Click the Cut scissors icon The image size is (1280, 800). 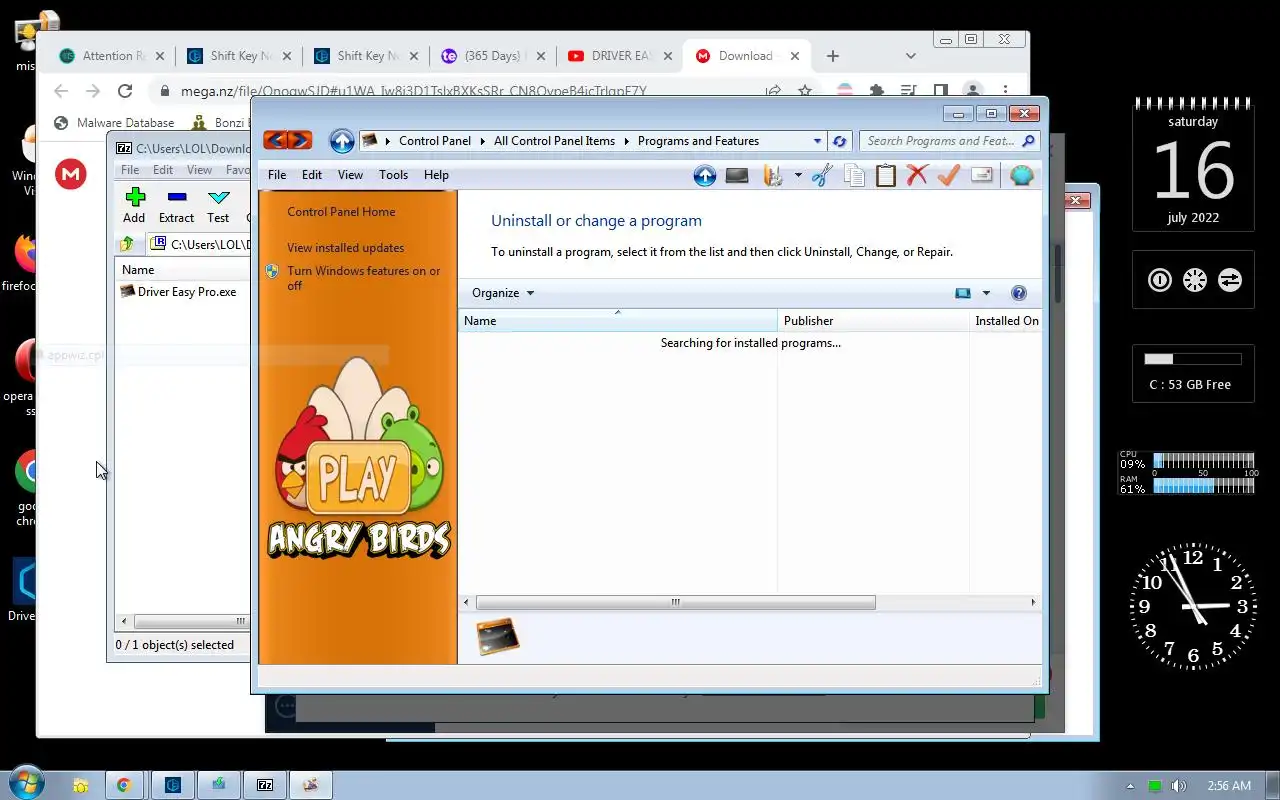(x=822, y=176)
